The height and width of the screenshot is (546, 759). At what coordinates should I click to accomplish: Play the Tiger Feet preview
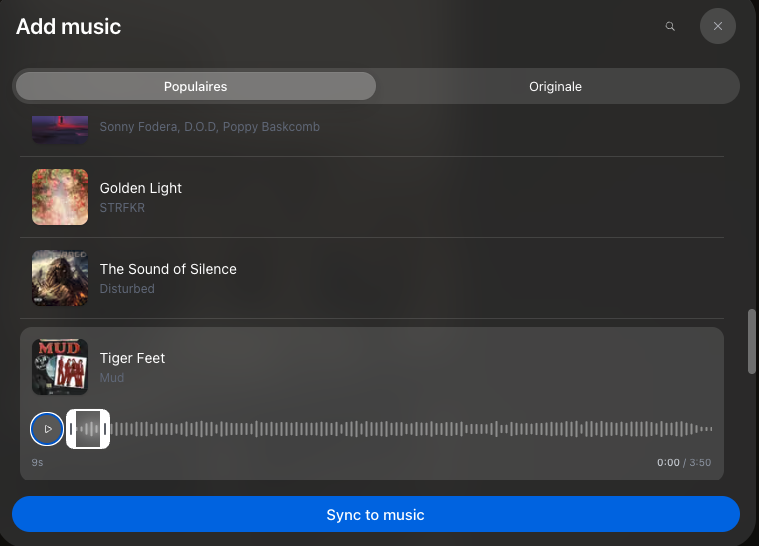47,429
